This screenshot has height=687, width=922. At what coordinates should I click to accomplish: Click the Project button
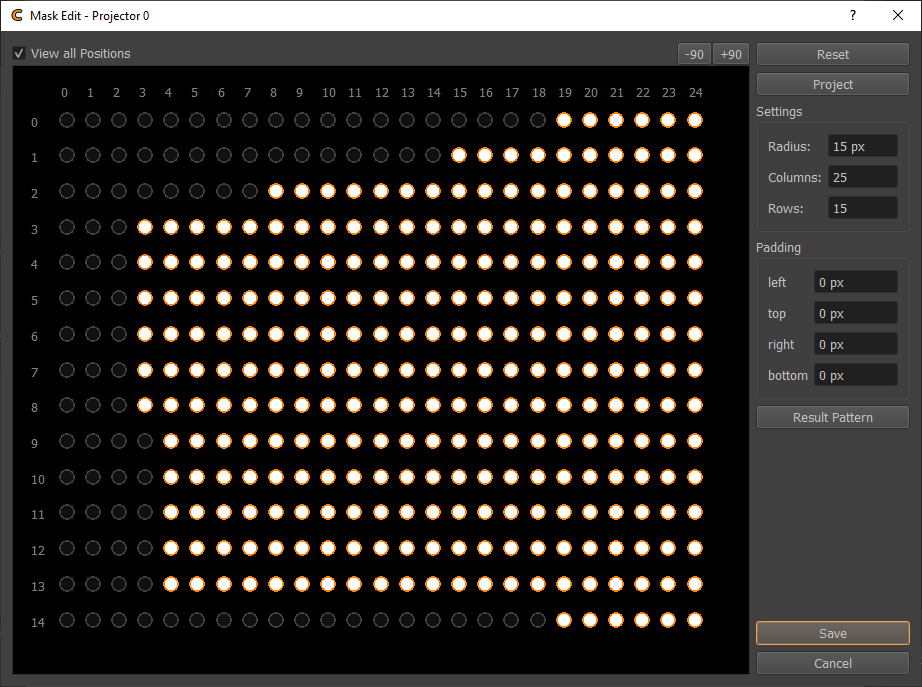[832, 85]
